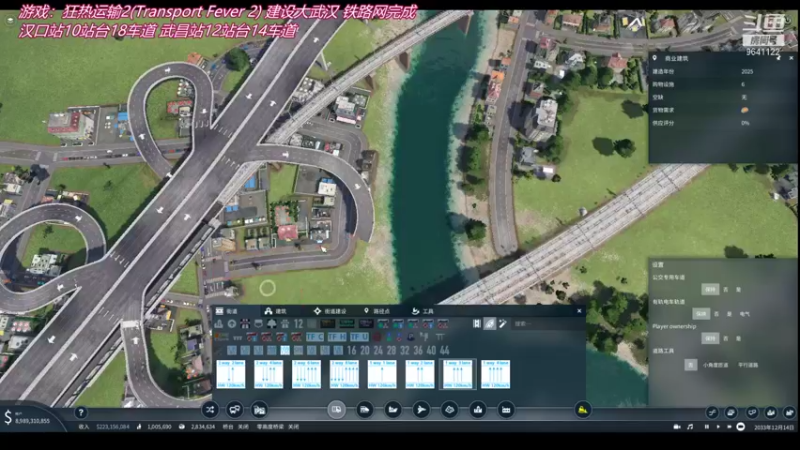Image resolution: width=800 pixels, height=450 pixels.
Task: Select 小角度匝道 under road tools
Action: pos(715,365)
